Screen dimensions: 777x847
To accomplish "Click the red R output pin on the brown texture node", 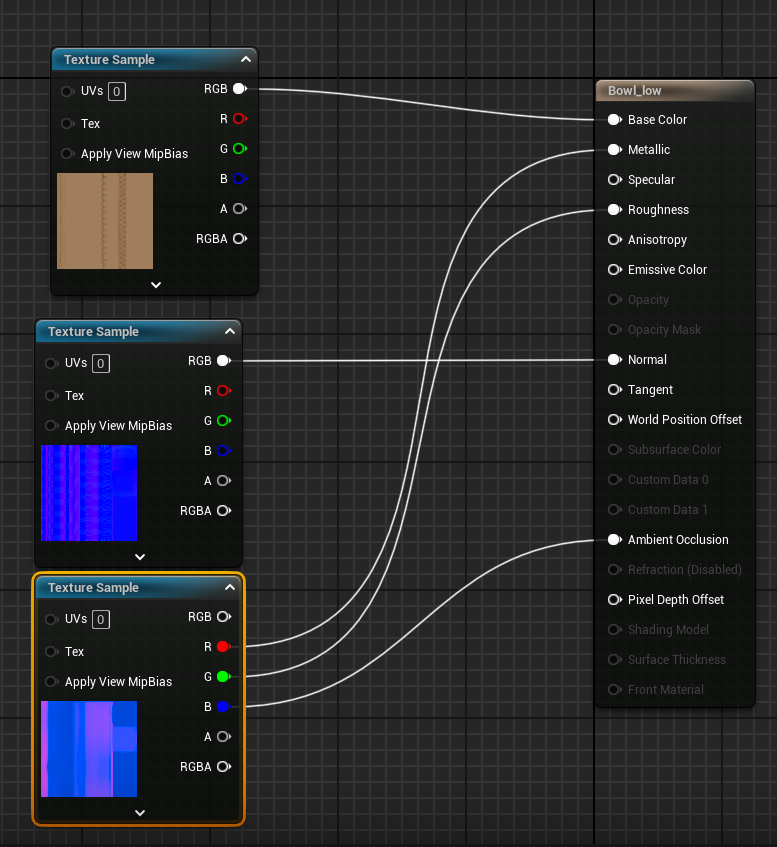I will (x=240, y=119).
